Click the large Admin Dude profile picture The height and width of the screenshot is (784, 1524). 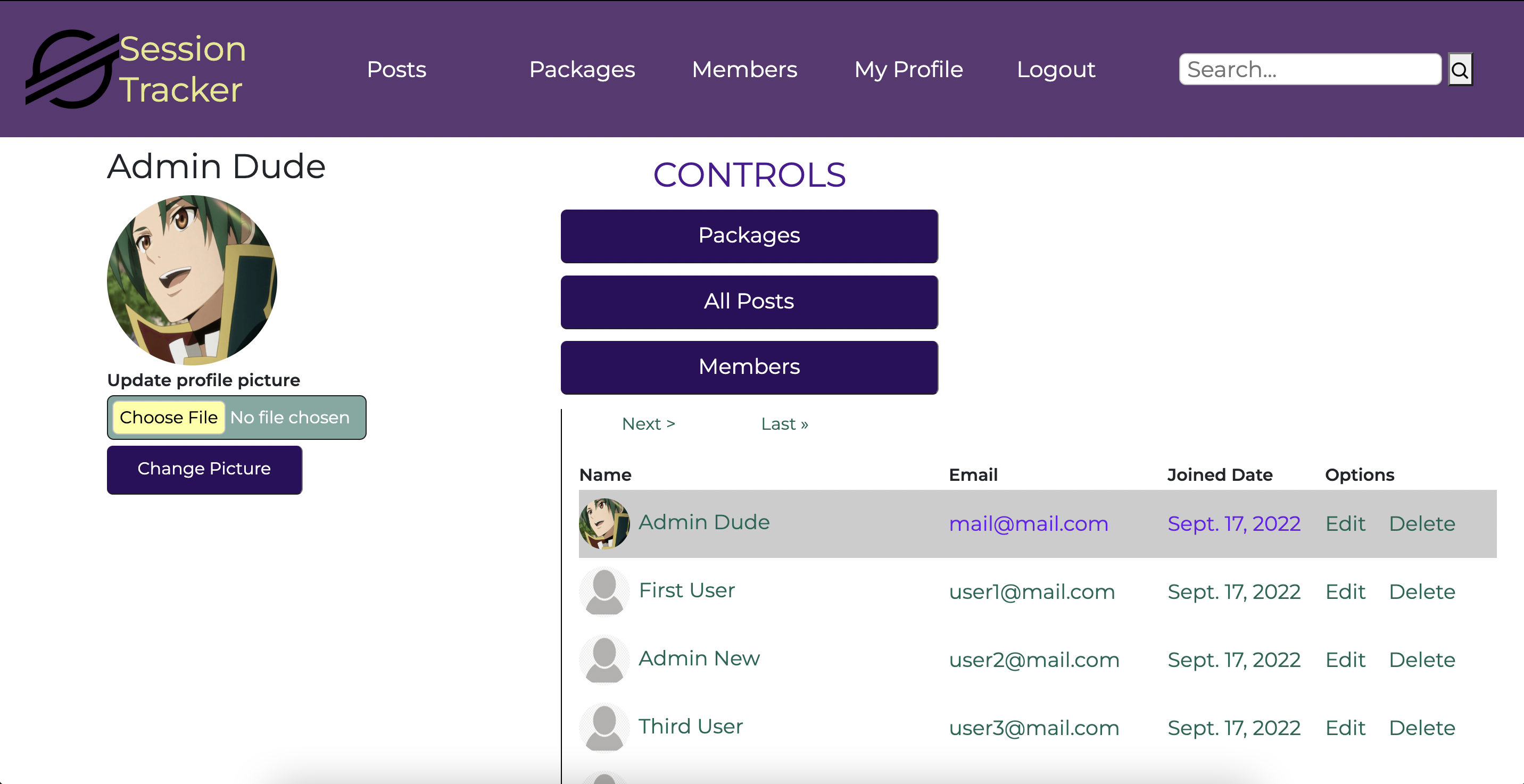pyautogui.click(x=192, y=280)
